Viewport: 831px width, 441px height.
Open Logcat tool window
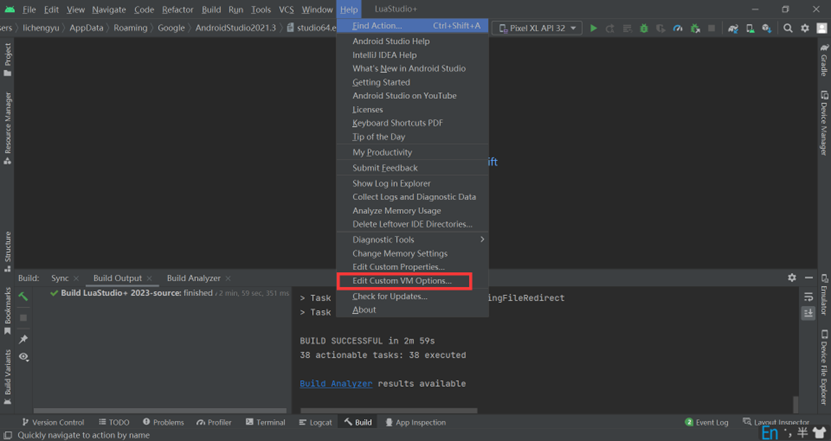[315, 422]
